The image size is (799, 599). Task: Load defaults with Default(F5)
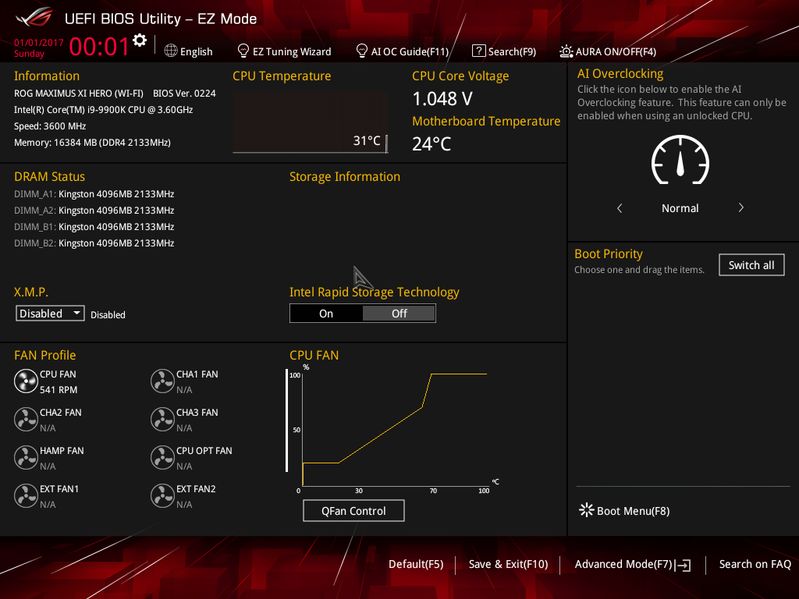(x=416, y=564)
